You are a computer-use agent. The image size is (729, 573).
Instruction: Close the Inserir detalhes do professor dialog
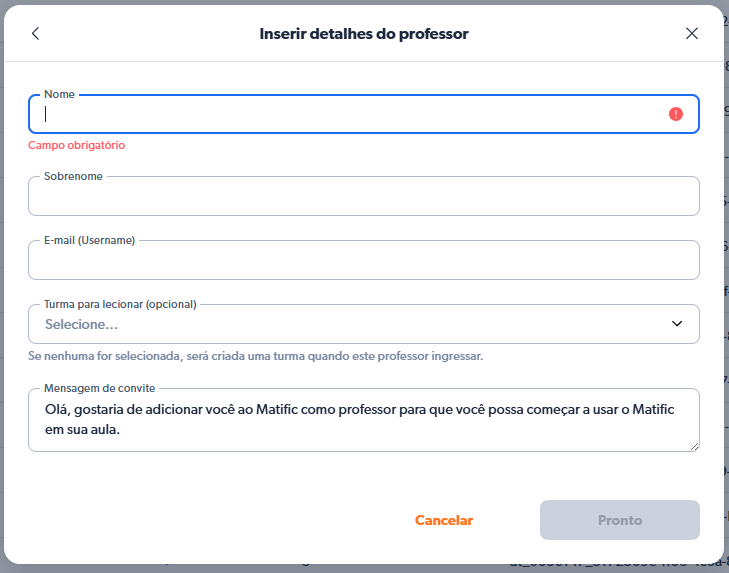click(692, 33)
